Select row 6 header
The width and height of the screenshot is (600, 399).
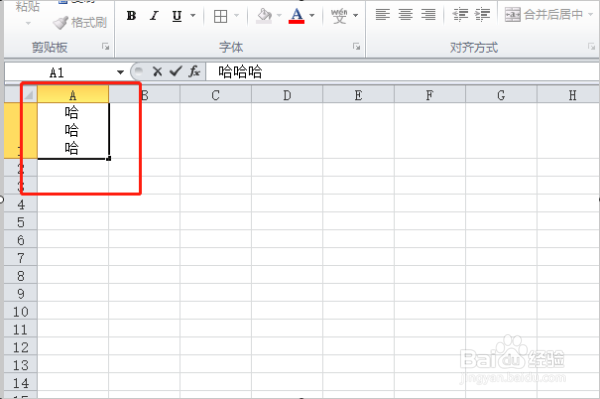click(x=21, y=240)
